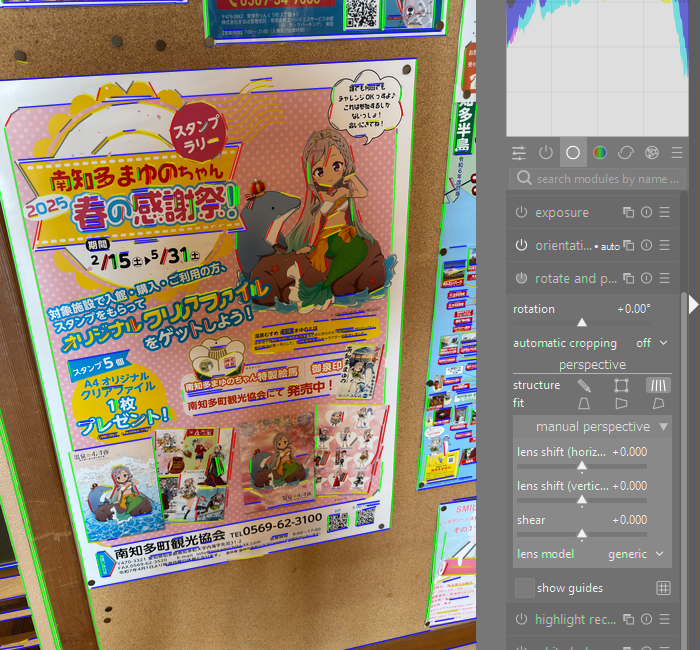Auto-detect structure lines icon
The width and height of the screenshot is (700, 650).
[658, 385]
